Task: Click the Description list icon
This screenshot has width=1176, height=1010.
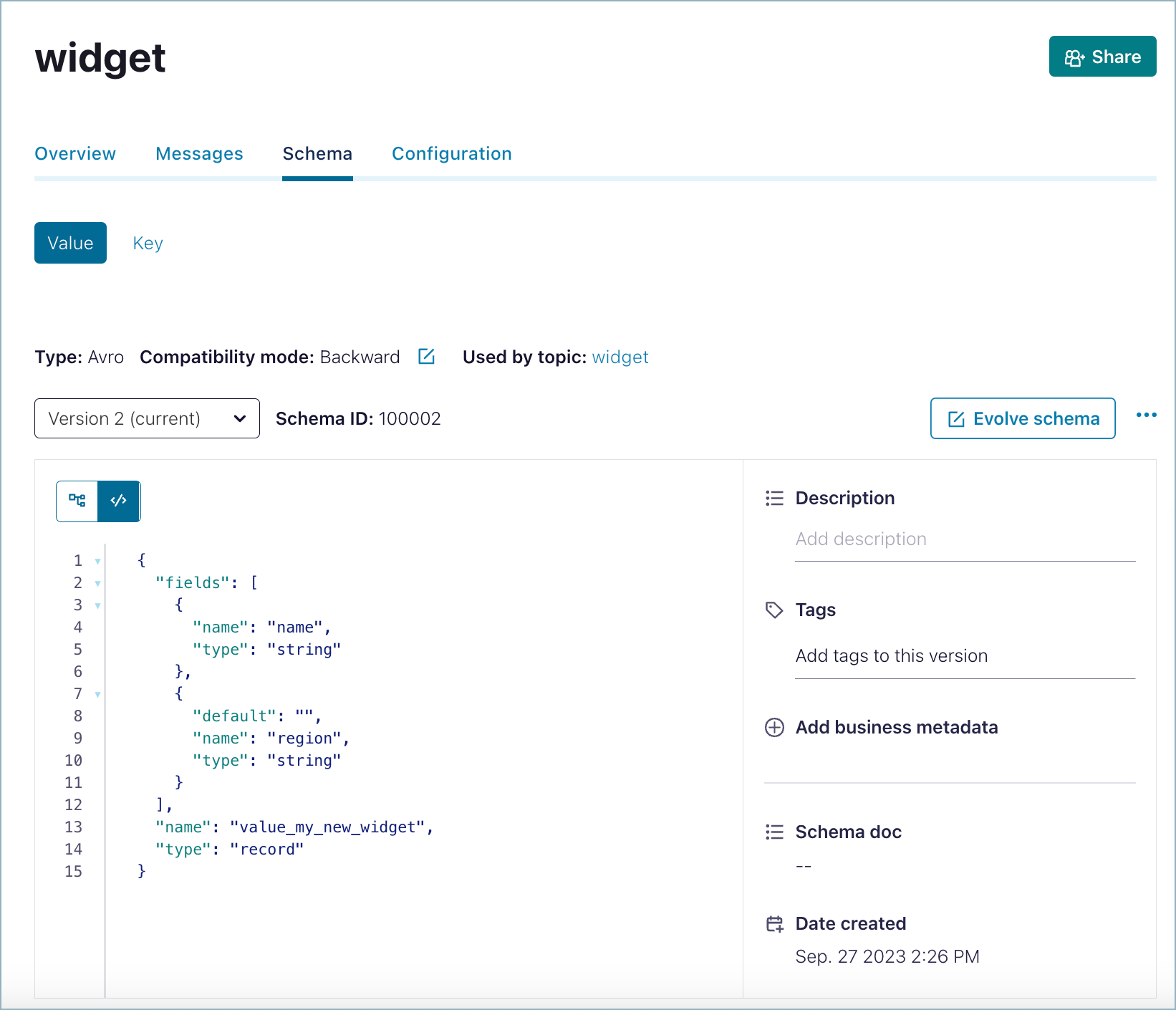Action: pos(774,498)
